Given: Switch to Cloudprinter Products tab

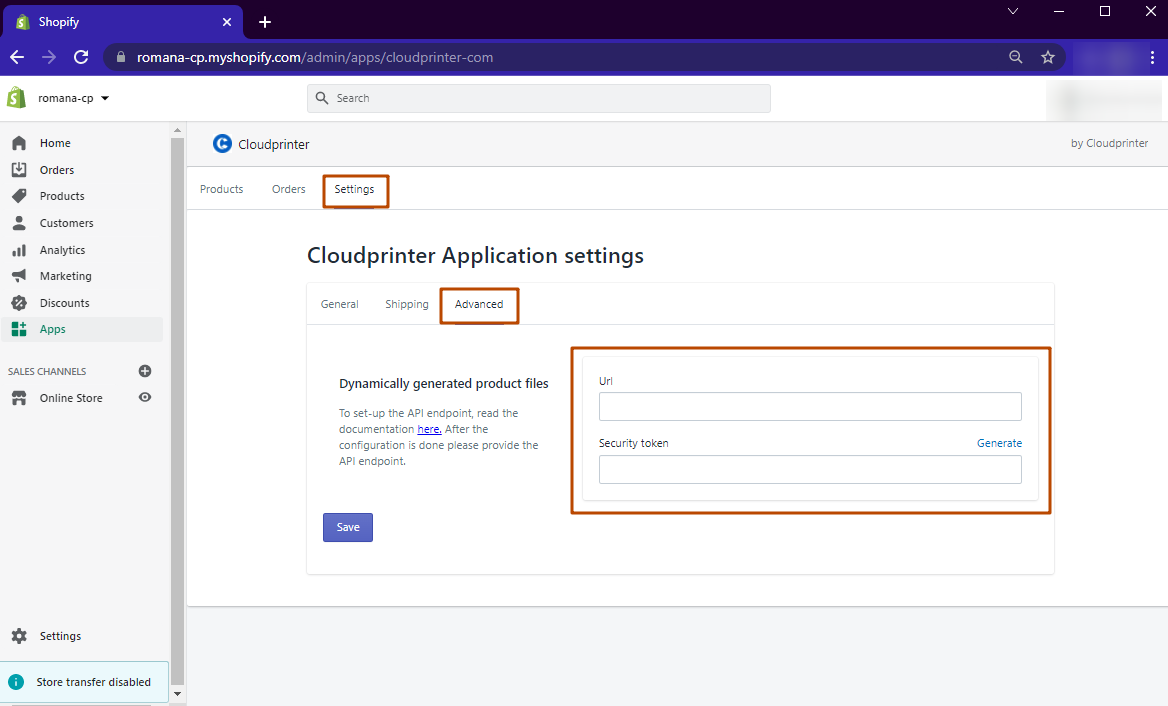Looking at the screenshot, I should coord(221,189).
